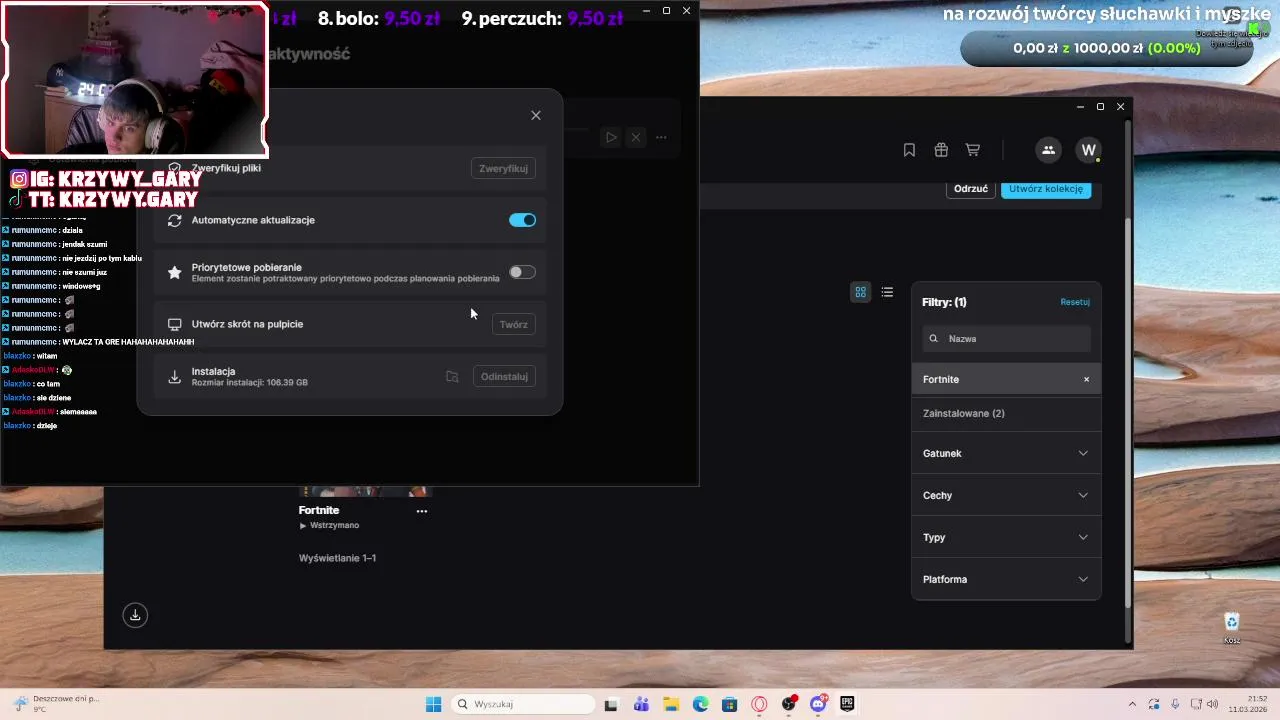
Task: Open the friends icon in Epic launcher
Action: coord(1048,150)
